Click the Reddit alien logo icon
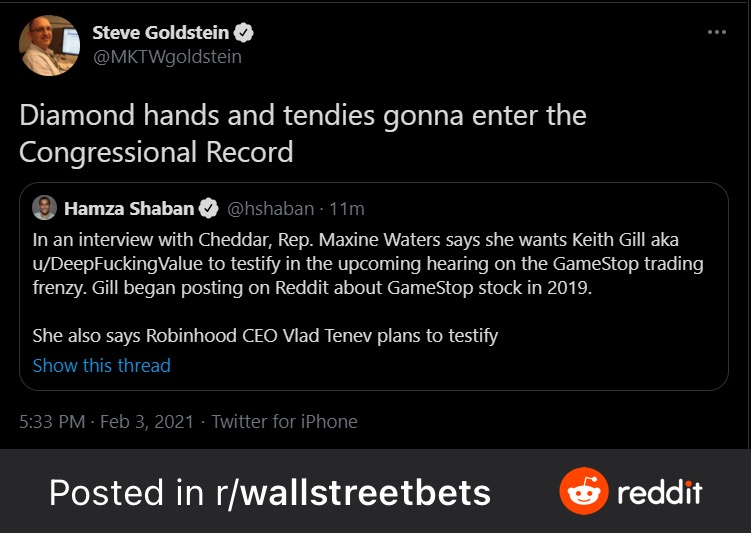Image resolution: width=751 pixels, height=533 pixels. (583, 492)
